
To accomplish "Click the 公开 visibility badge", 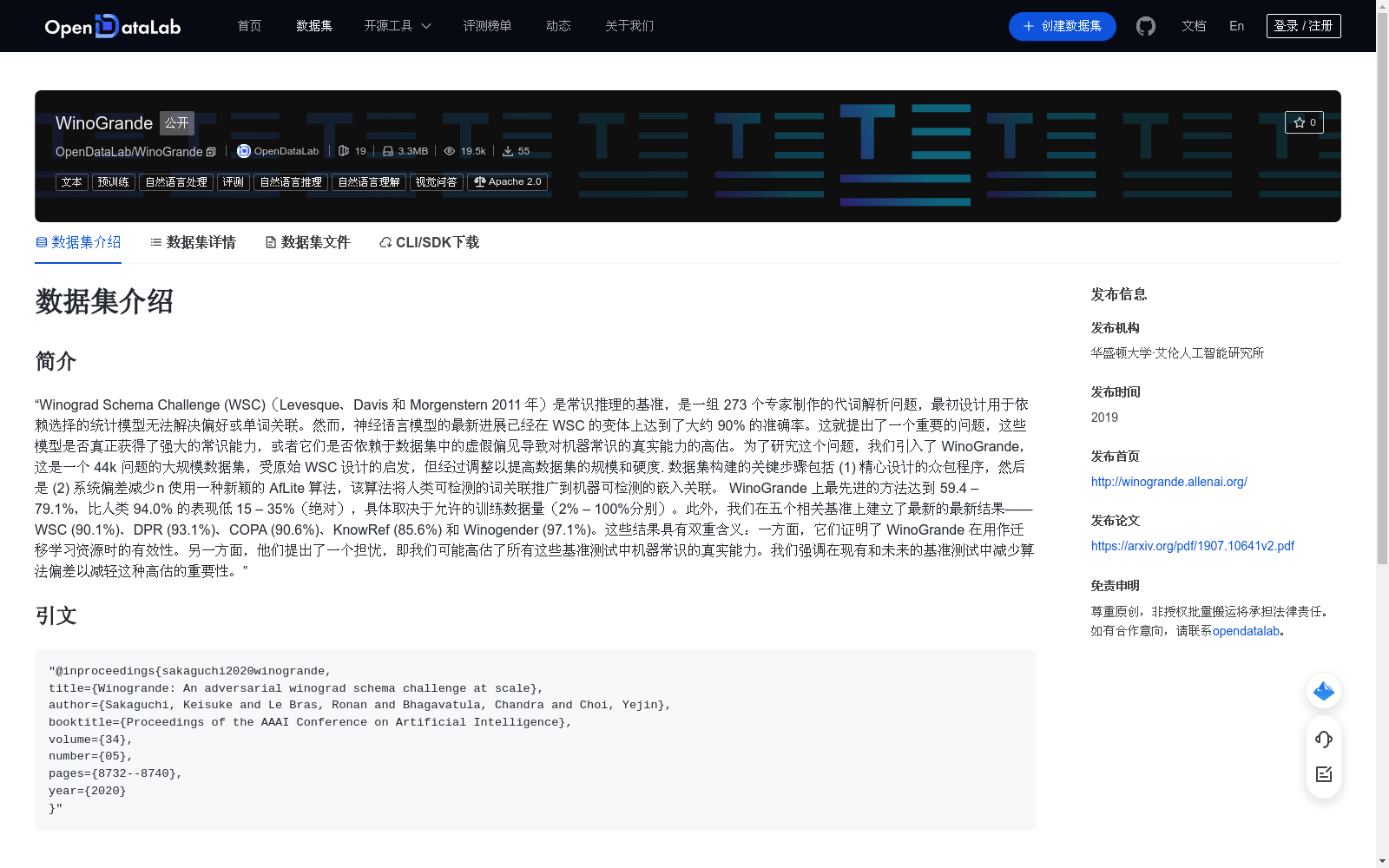I will click(177, 123).
